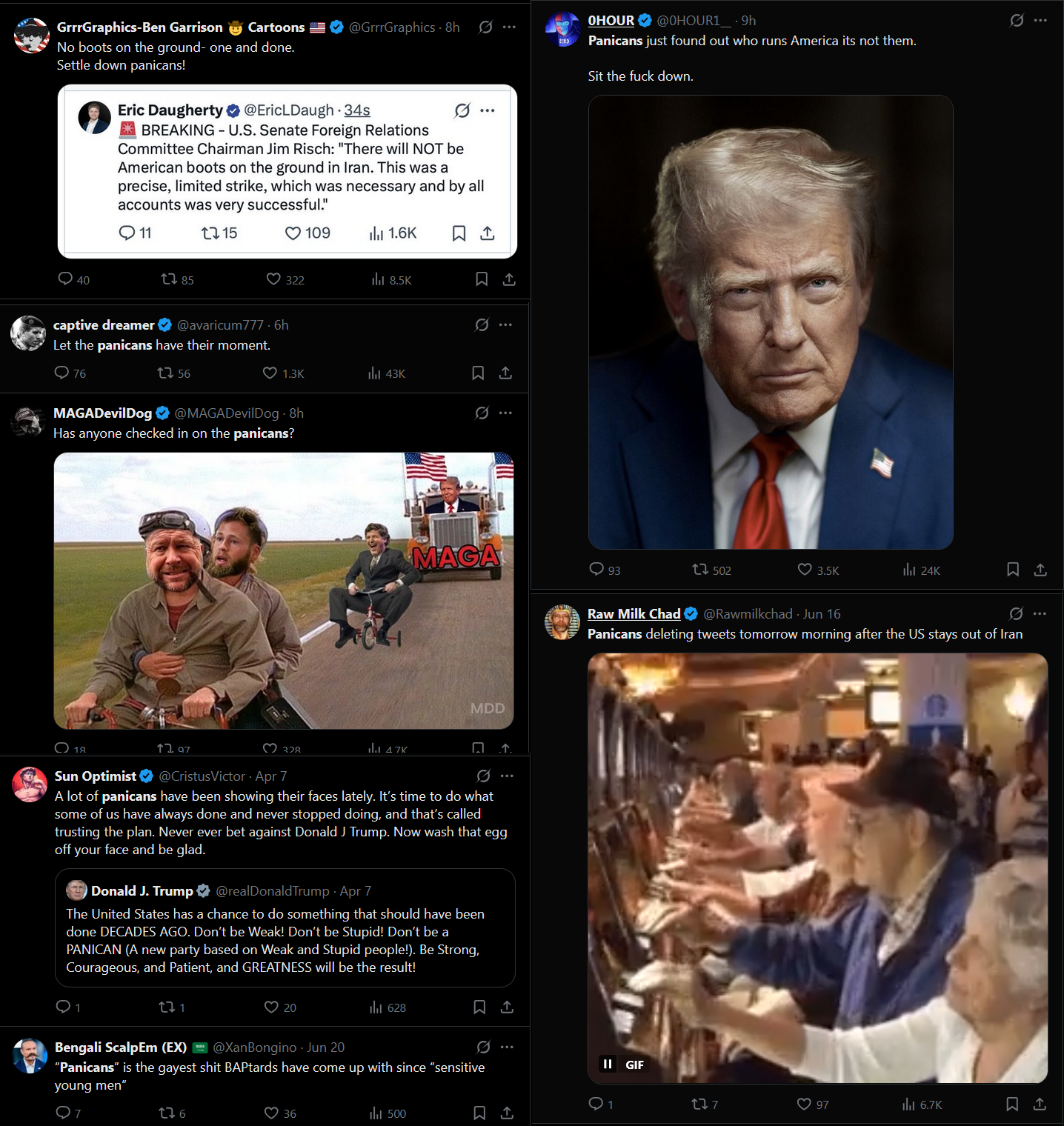Viewport: 1064px width, 1126px height.
Task: Repost the captive dreamer tweet
Action: 173,373
